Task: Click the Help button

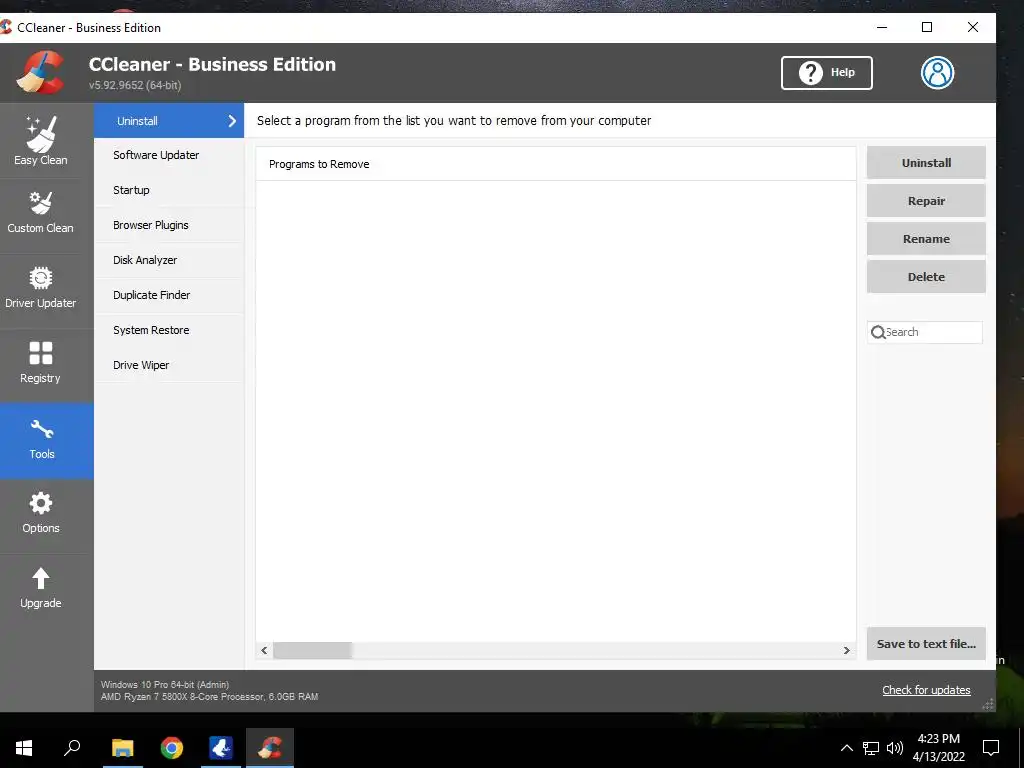Action: pos(827,72)
